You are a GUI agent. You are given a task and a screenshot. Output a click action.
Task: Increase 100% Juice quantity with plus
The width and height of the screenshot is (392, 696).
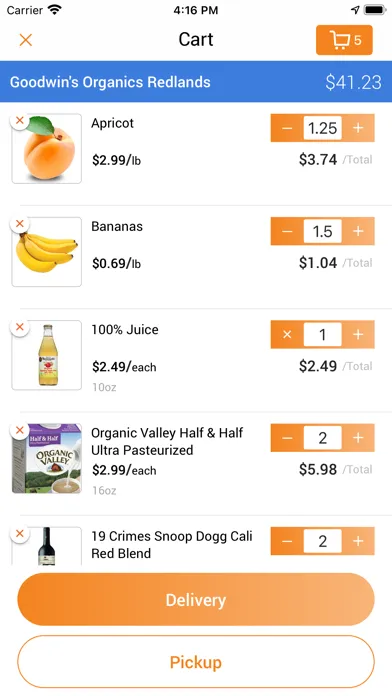tap(358, 334)
